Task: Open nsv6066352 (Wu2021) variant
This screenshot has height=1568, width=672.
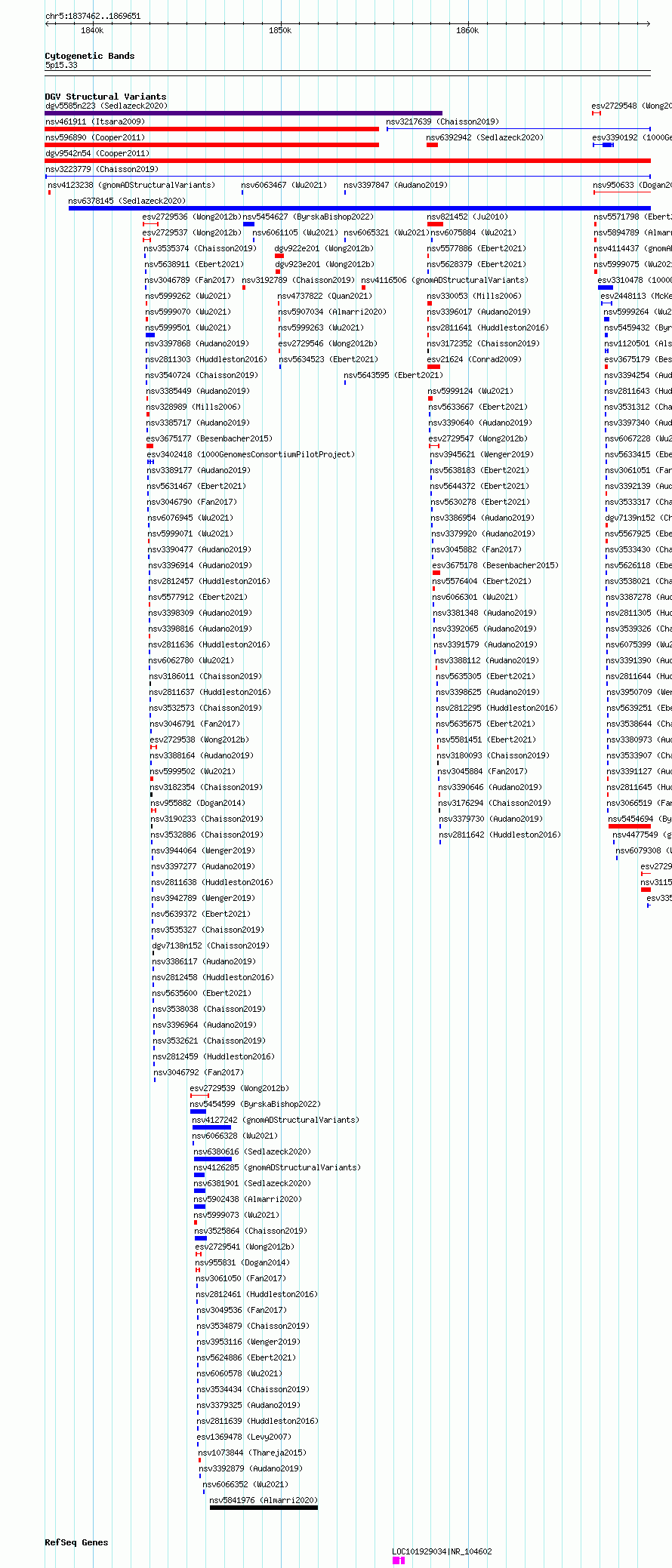Action: [245, 1484]
